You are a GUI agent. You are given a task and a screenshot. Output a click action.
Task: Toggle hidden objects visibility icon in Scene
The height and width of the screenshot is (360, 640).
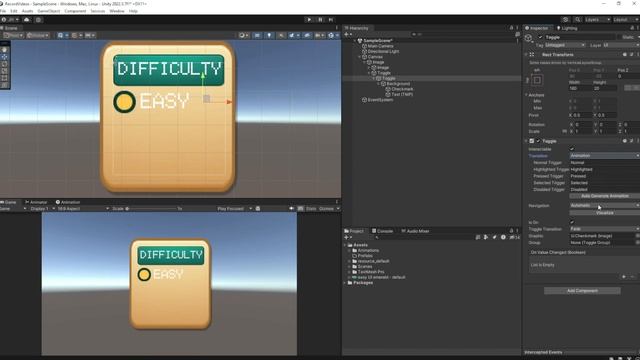[307, 36]
